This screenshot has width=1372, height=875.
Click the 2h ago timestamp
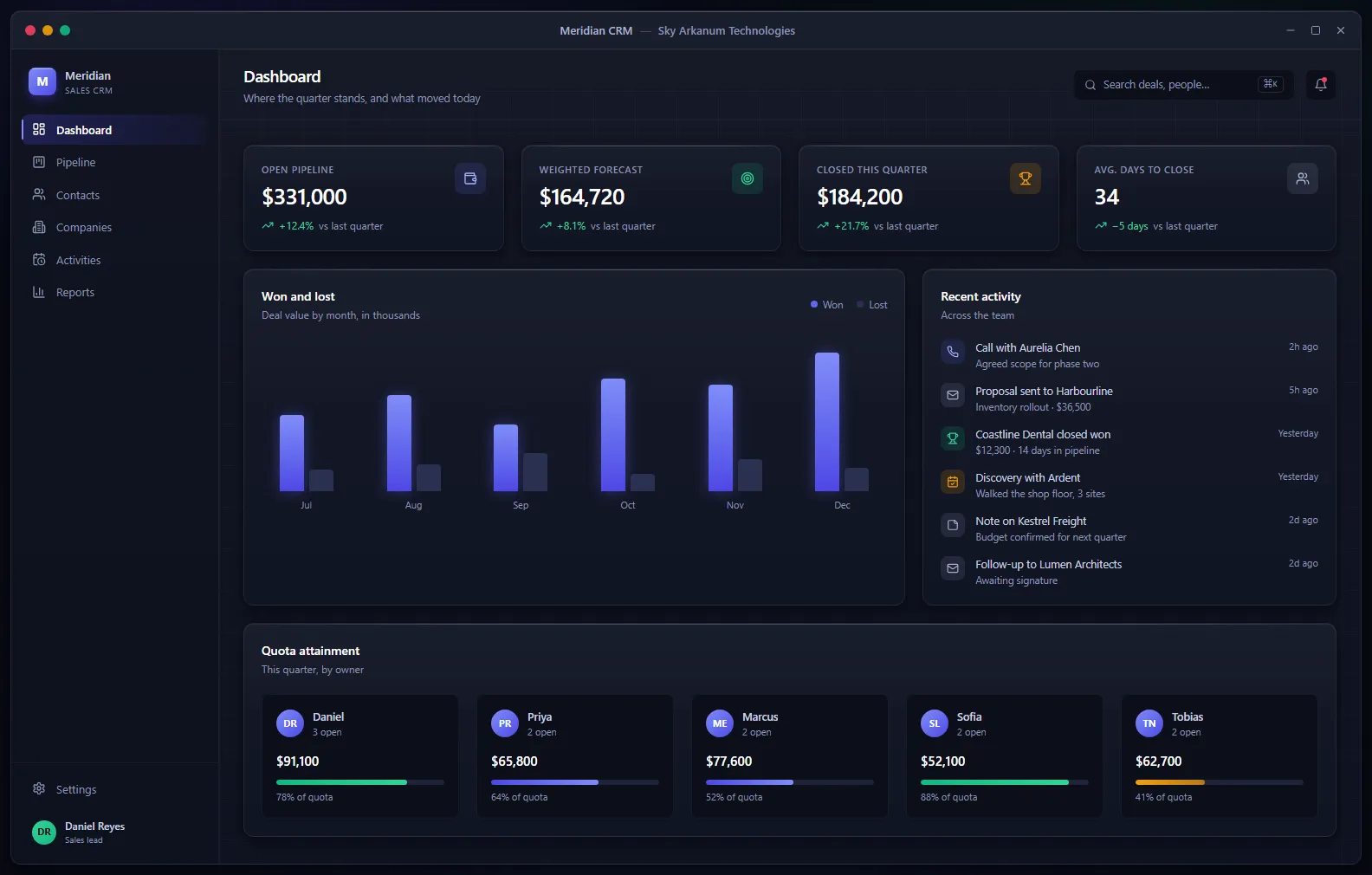click(x=1303, y=347)
